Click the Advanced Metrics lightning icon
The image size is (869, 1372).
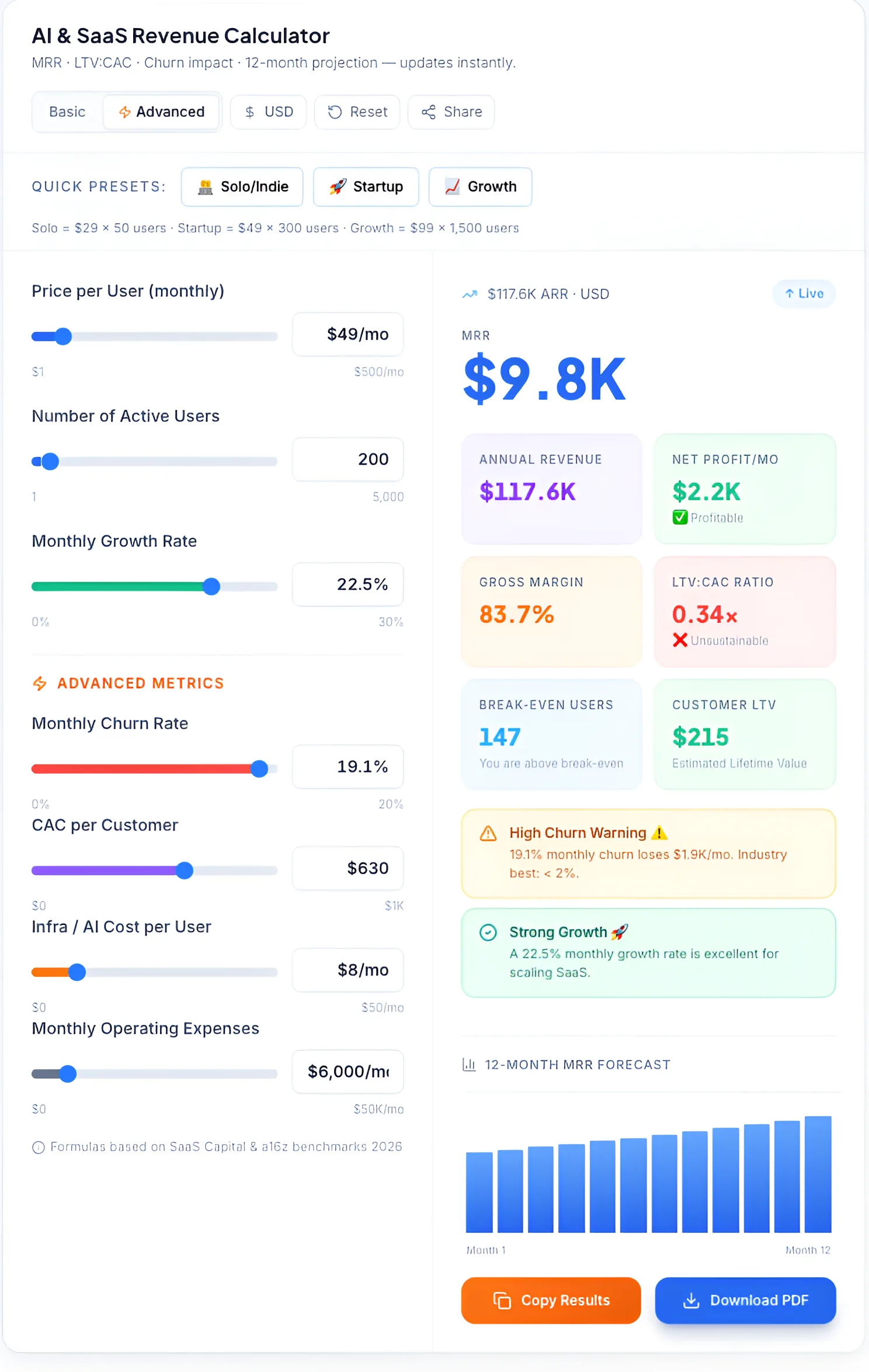(x=40, y=683)
